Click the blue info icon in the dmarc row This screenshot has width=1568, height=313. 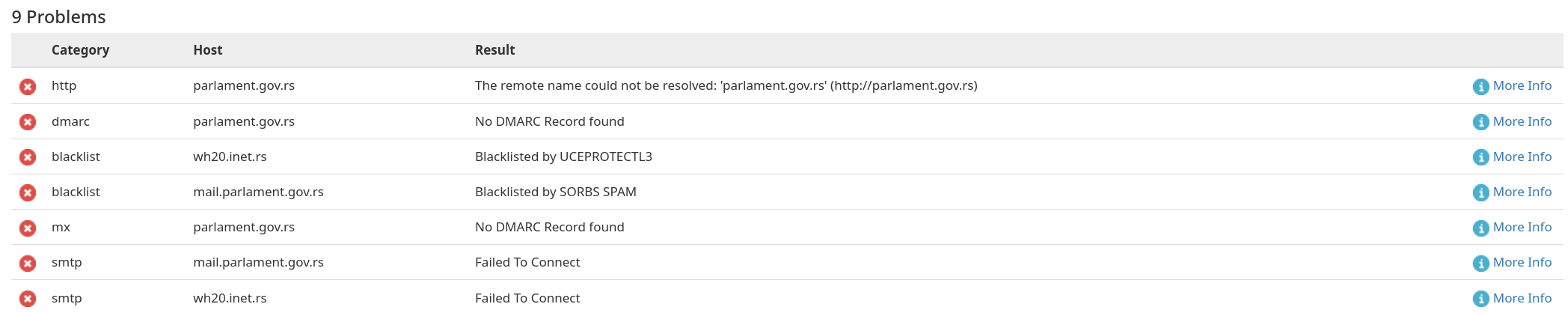(x=1480, y=122)
